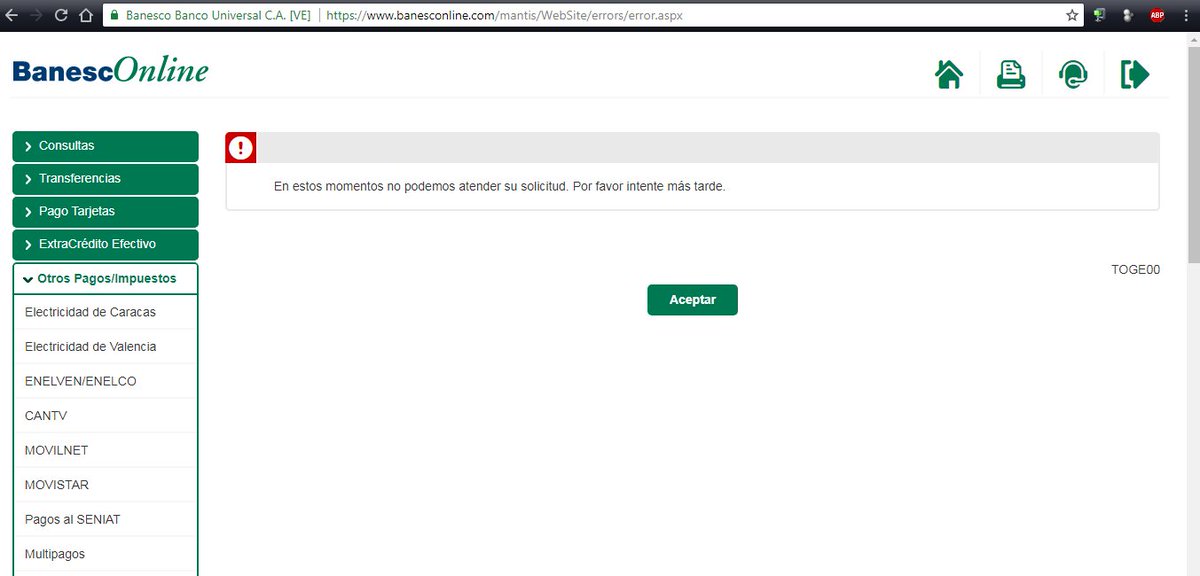Open the browser menu three dots
The width and height of the screenshot is (1200, 576).
click(1186, 15)
